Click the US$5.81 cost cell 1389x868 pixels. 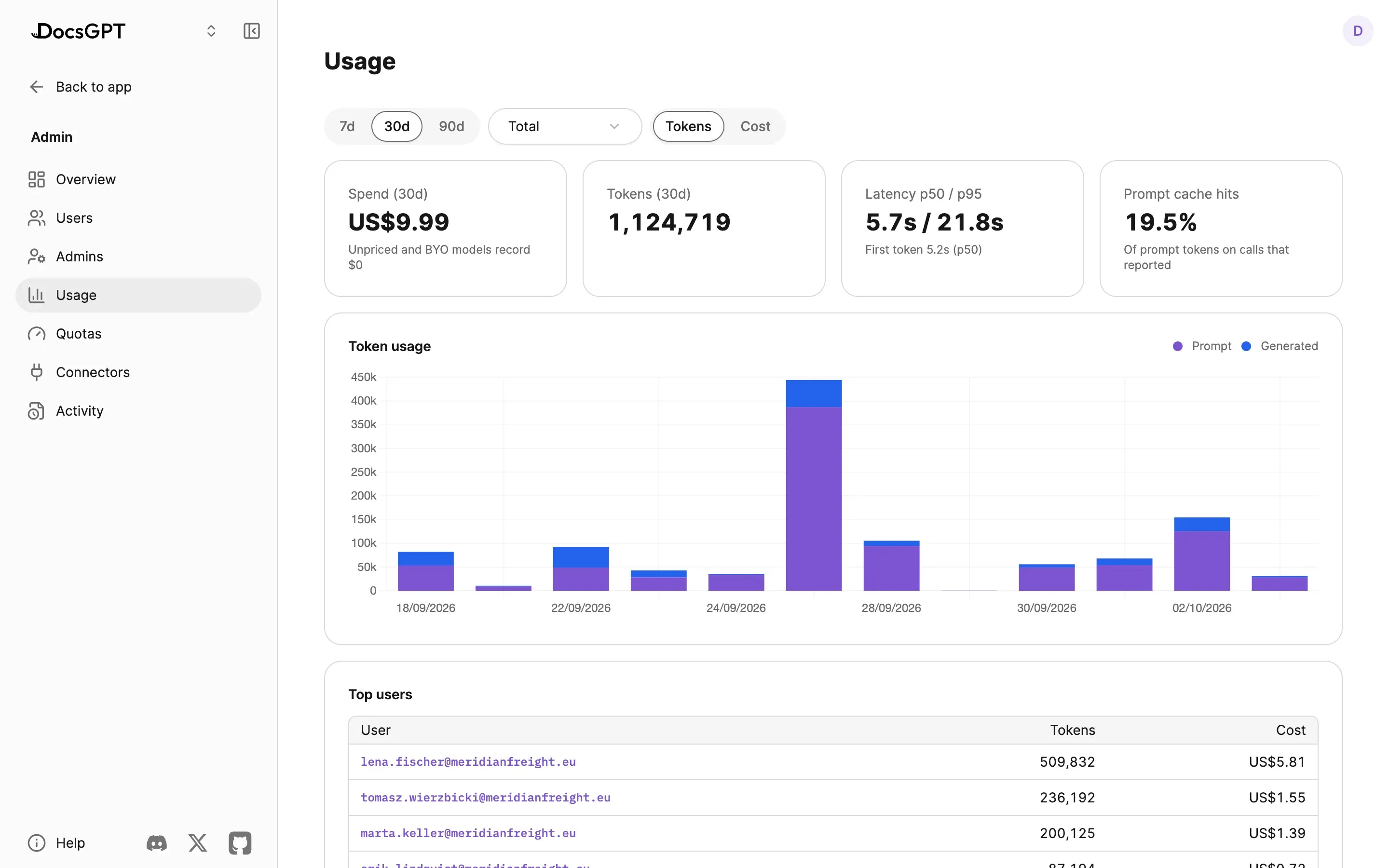coord(1277,762)
